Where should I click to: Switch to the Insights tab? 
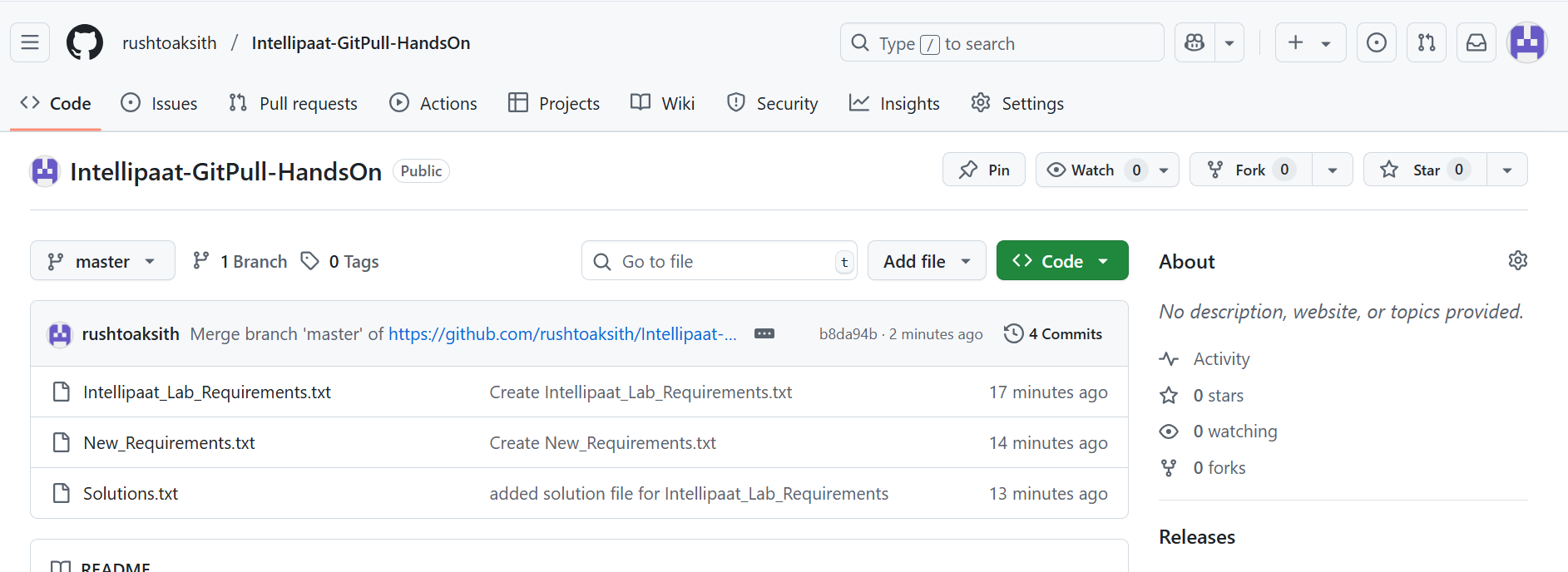(x=894, y=103)
